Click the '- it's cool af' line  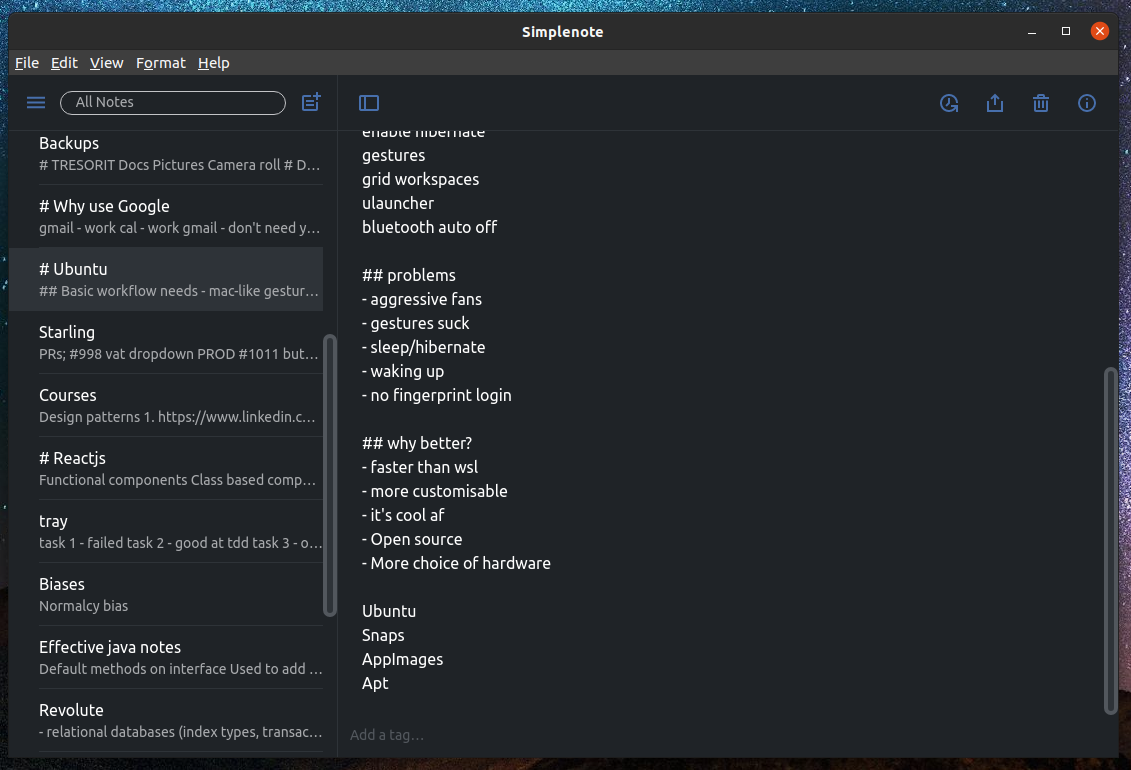402,515
